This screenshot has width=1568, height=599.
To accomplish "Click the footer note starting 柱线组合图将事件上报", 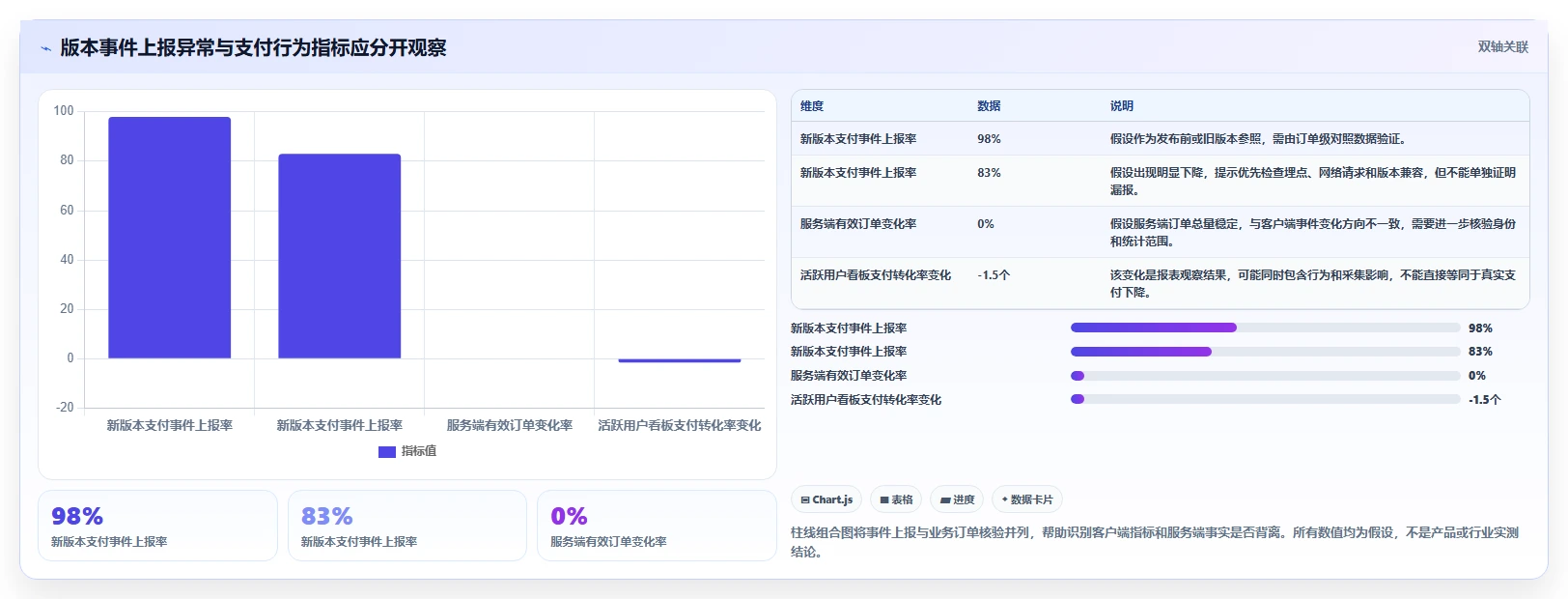I will point(1155,542).
